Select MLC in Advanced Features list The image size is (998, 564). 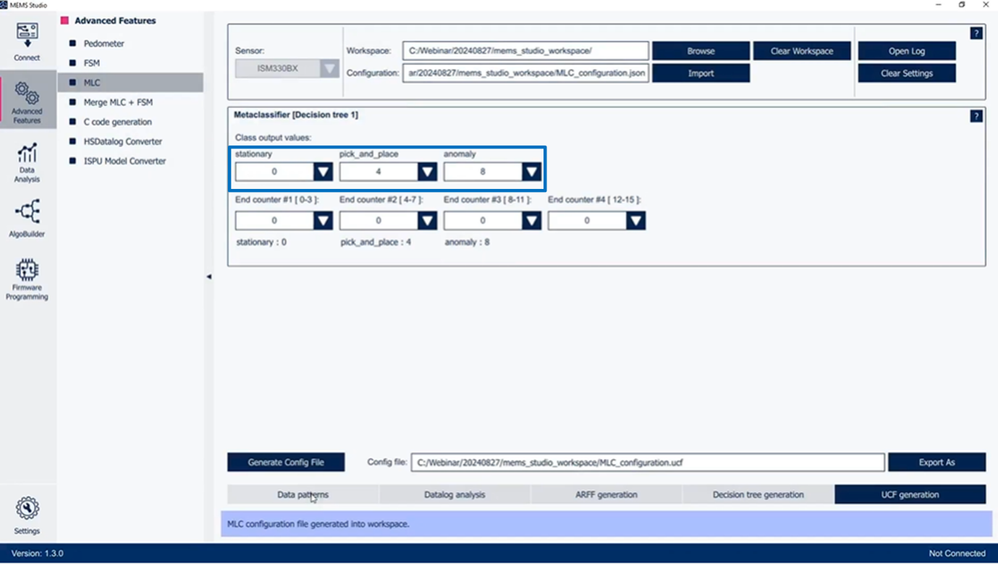[130, 82]
